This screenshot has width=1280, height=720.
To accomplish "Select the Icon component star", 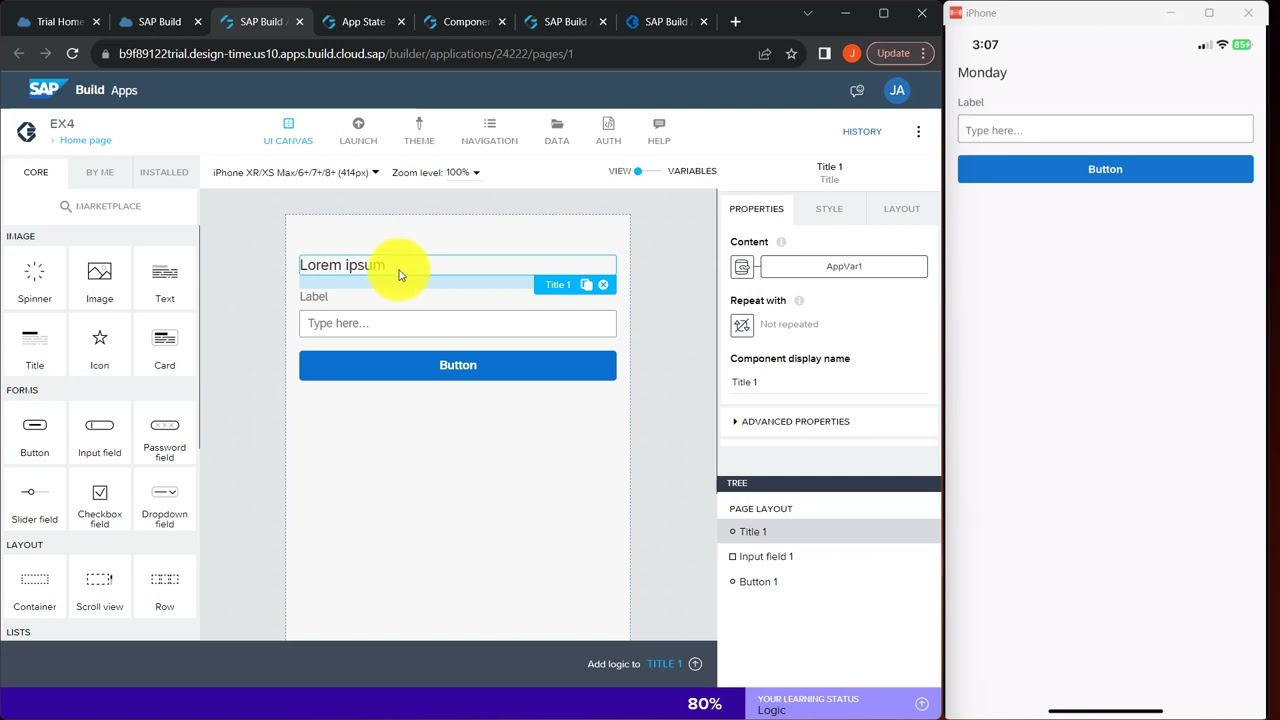I will coord(99,347).
